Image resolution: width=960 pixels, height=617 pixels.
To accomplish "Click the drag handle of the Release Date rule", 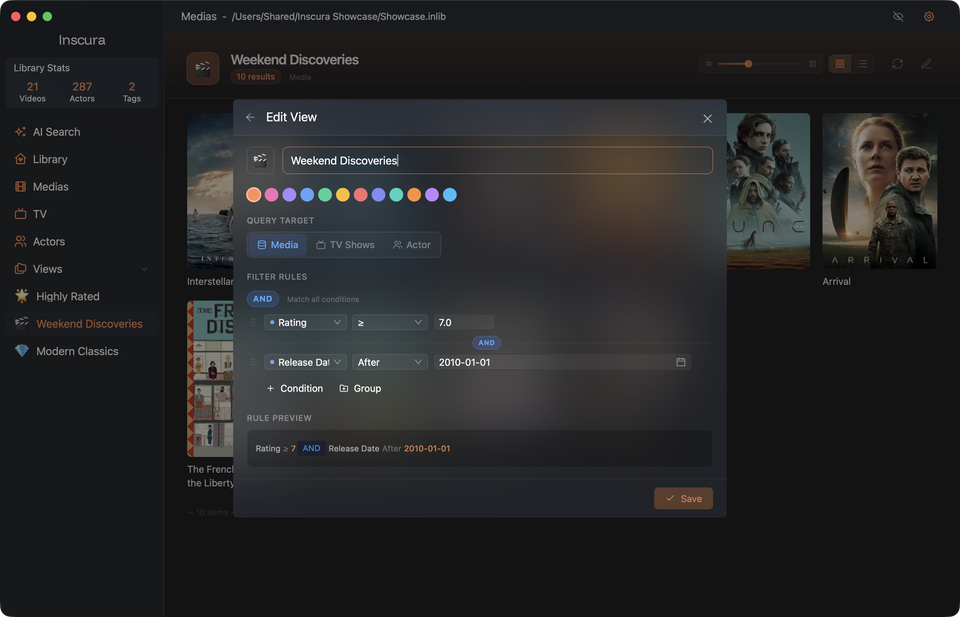I will [x=253, y=362].
